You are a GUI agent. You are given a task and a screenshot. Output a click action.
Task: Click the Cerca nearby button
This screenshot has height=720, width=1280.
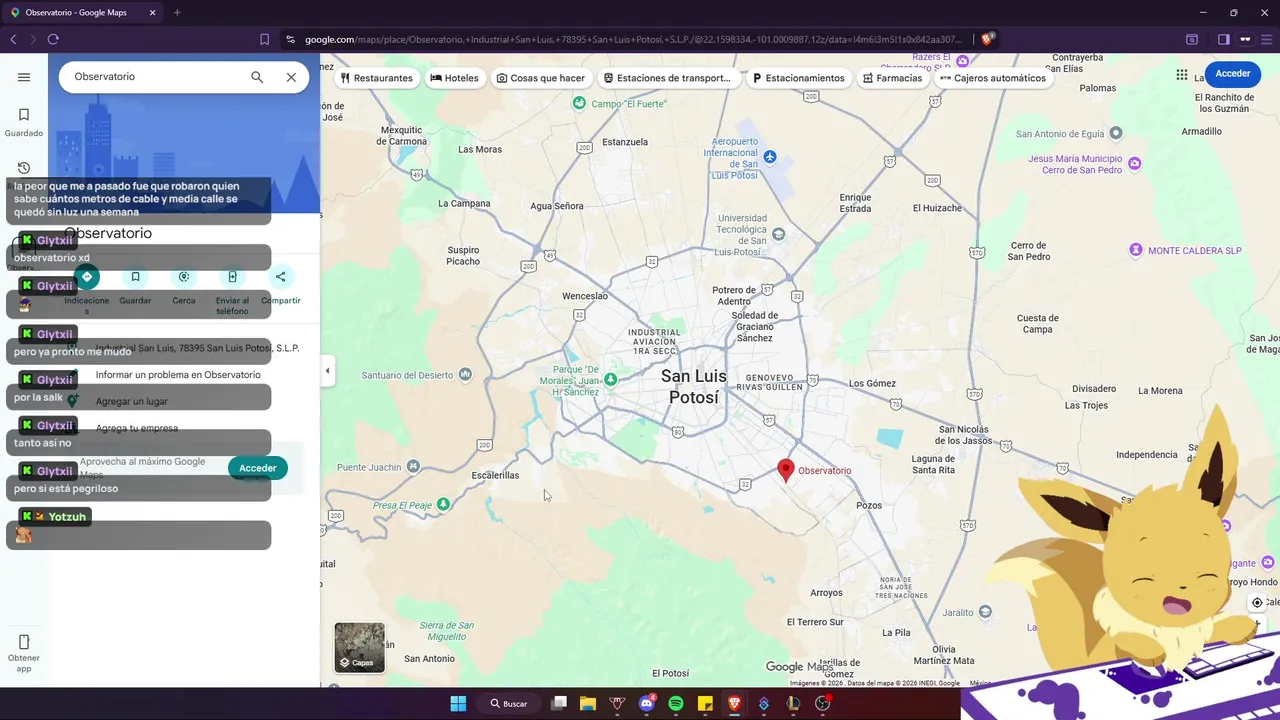tap(184, 277)
